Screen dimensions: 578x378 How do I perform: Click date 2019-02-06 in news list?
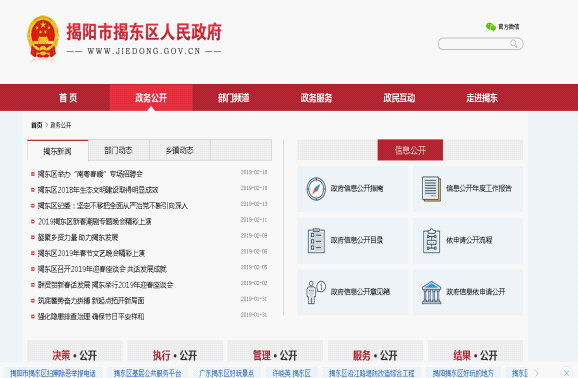click(x=254, y=252)
